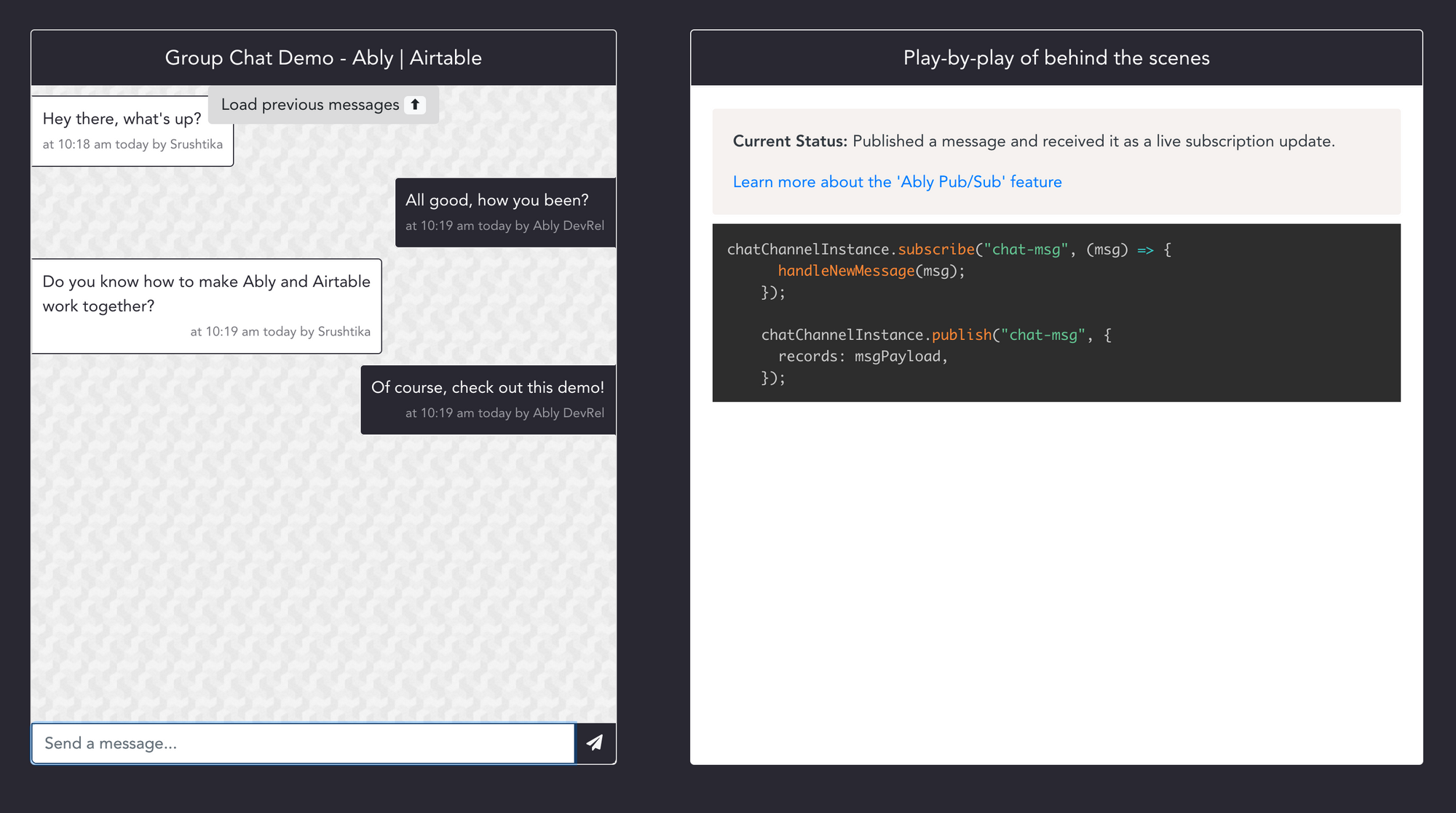This screenshot has width=1456, height=813.
Task: Click the subscribe("chat-msg") code line
Action: click(x=949, y=250)
